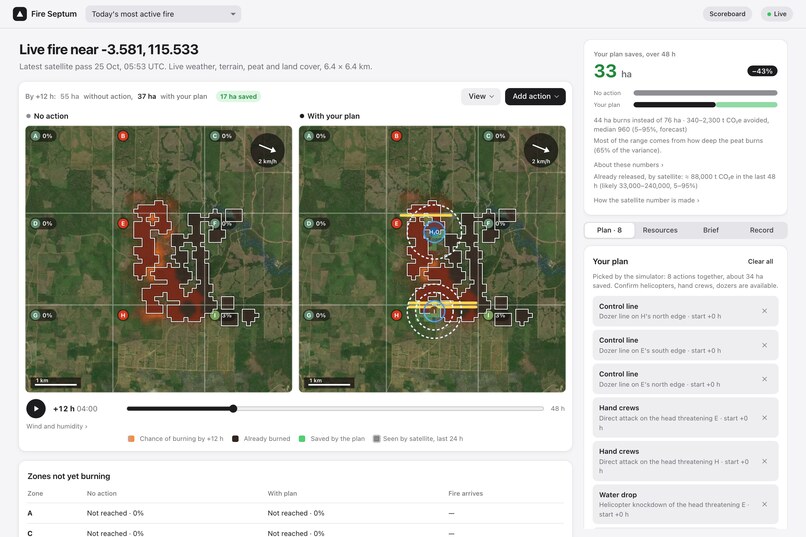Switch to the Brief tab
Image resolution: width=806 pixels, height=537 pixels.
point(711,230)
